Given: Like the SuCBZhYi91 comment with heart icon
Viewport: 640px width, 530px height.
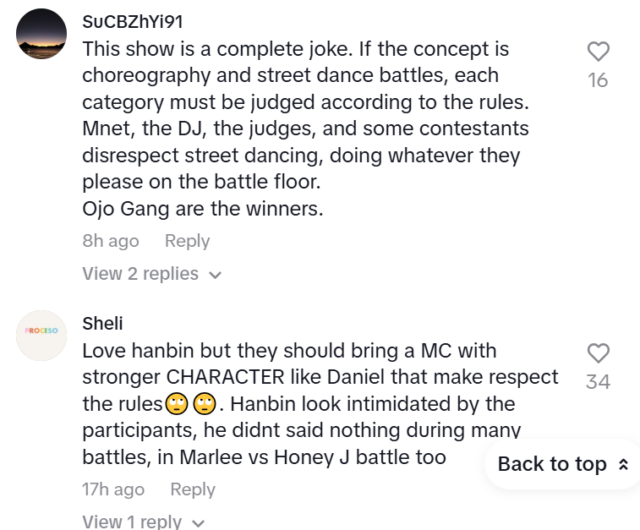Looking at the screenshot, I should (598, 52).
